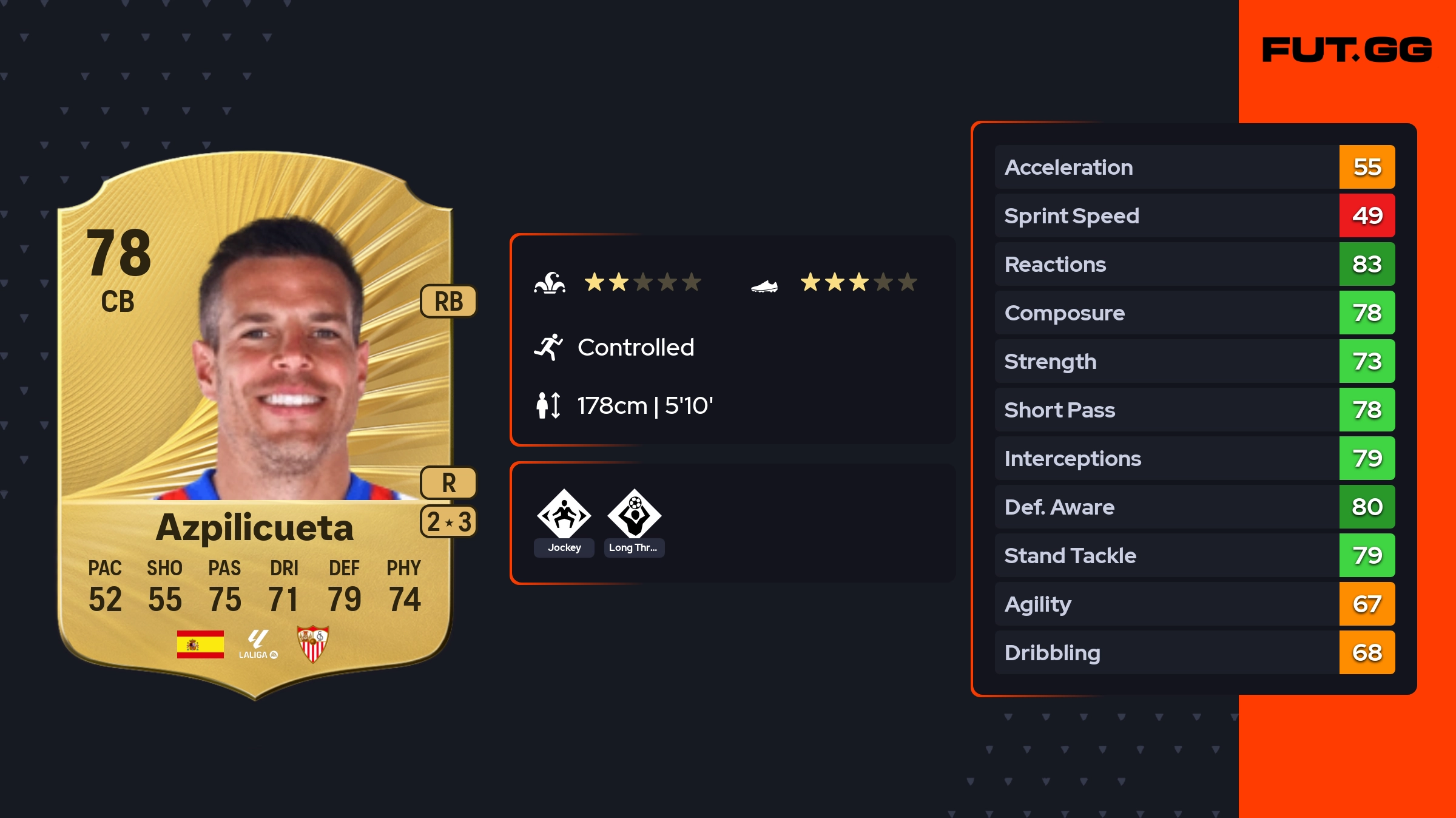The height and width of the screenshot is (818, 1456).
Task: Click the red Sprint Speed 49 value
Action: pyautogui.click(x=1367, y=215)
